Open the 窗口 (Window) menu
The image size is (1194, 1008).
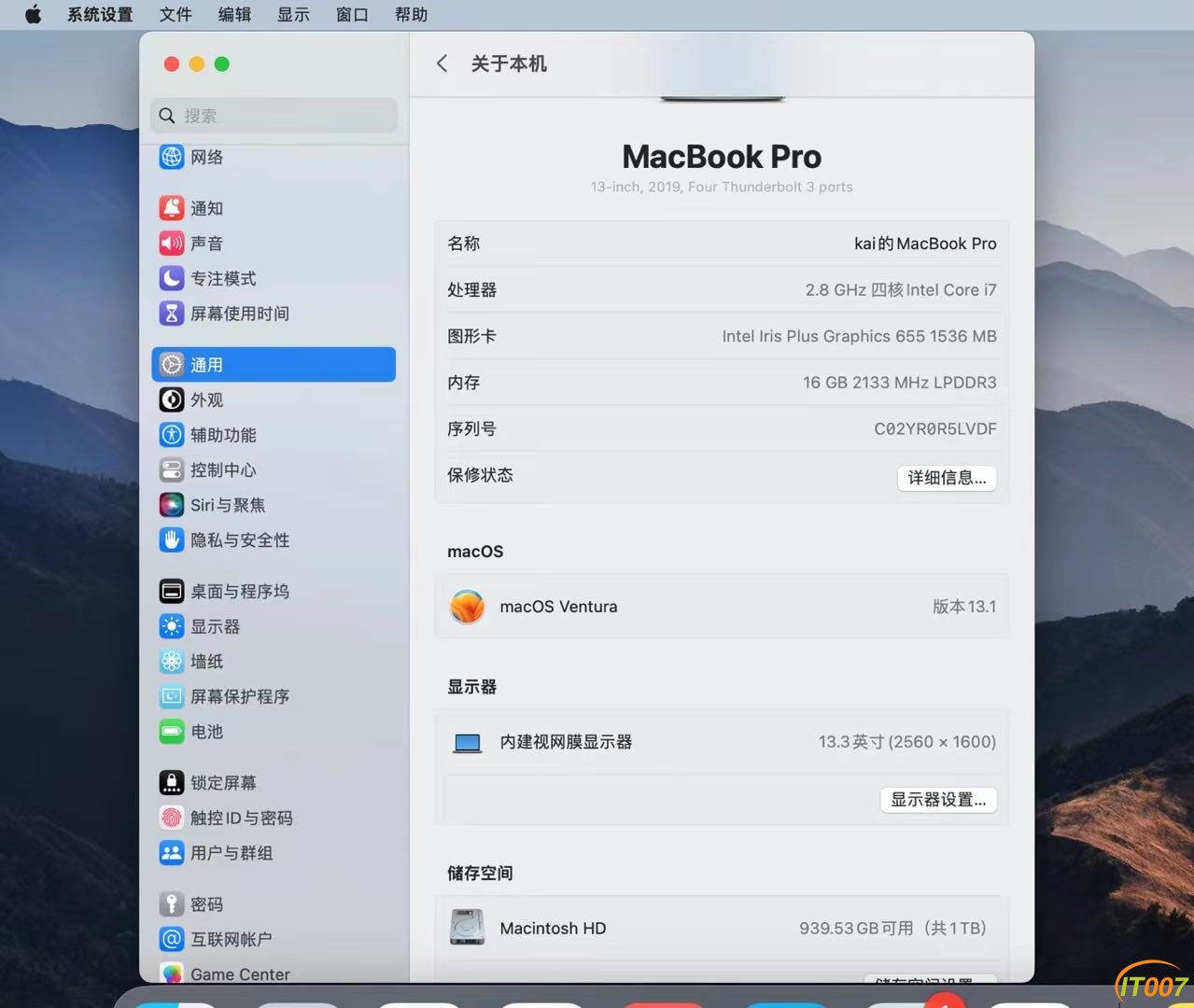click(352, 15)
